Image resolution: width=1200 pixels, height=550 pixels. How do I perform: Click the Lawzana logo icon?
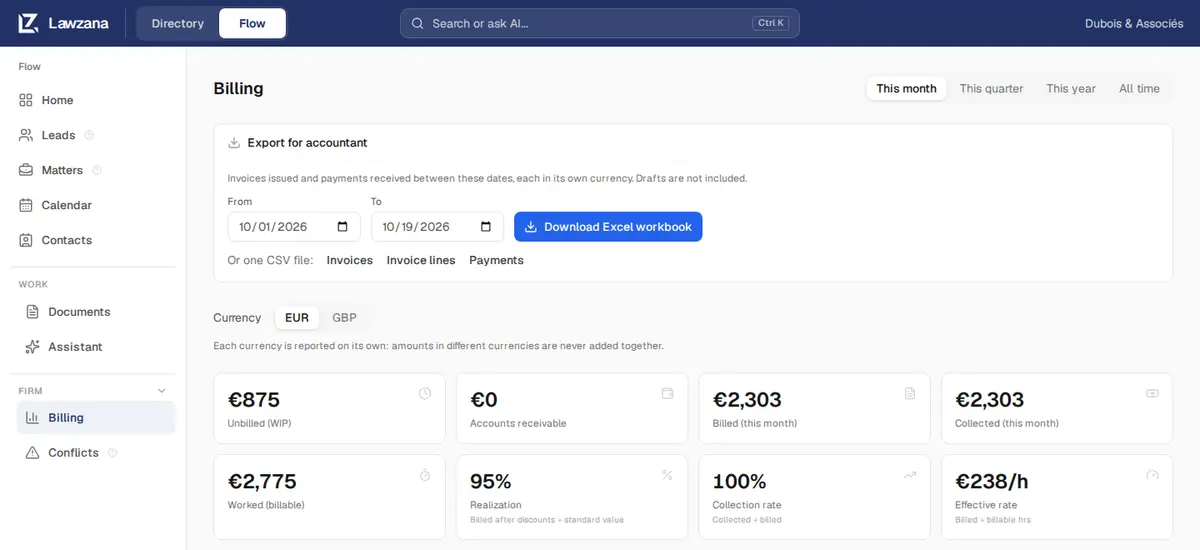click(28, 23)
